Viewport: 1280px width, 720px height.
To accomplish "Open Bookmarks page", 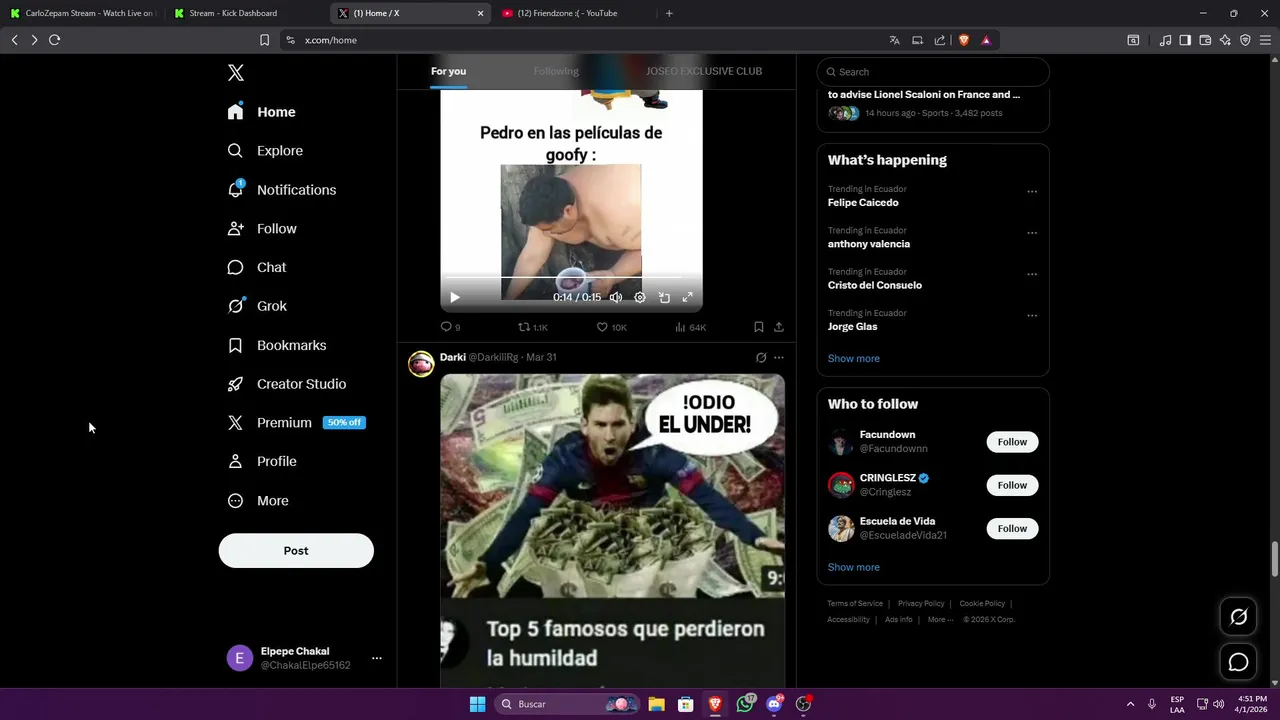I will (x=277, y=345).
